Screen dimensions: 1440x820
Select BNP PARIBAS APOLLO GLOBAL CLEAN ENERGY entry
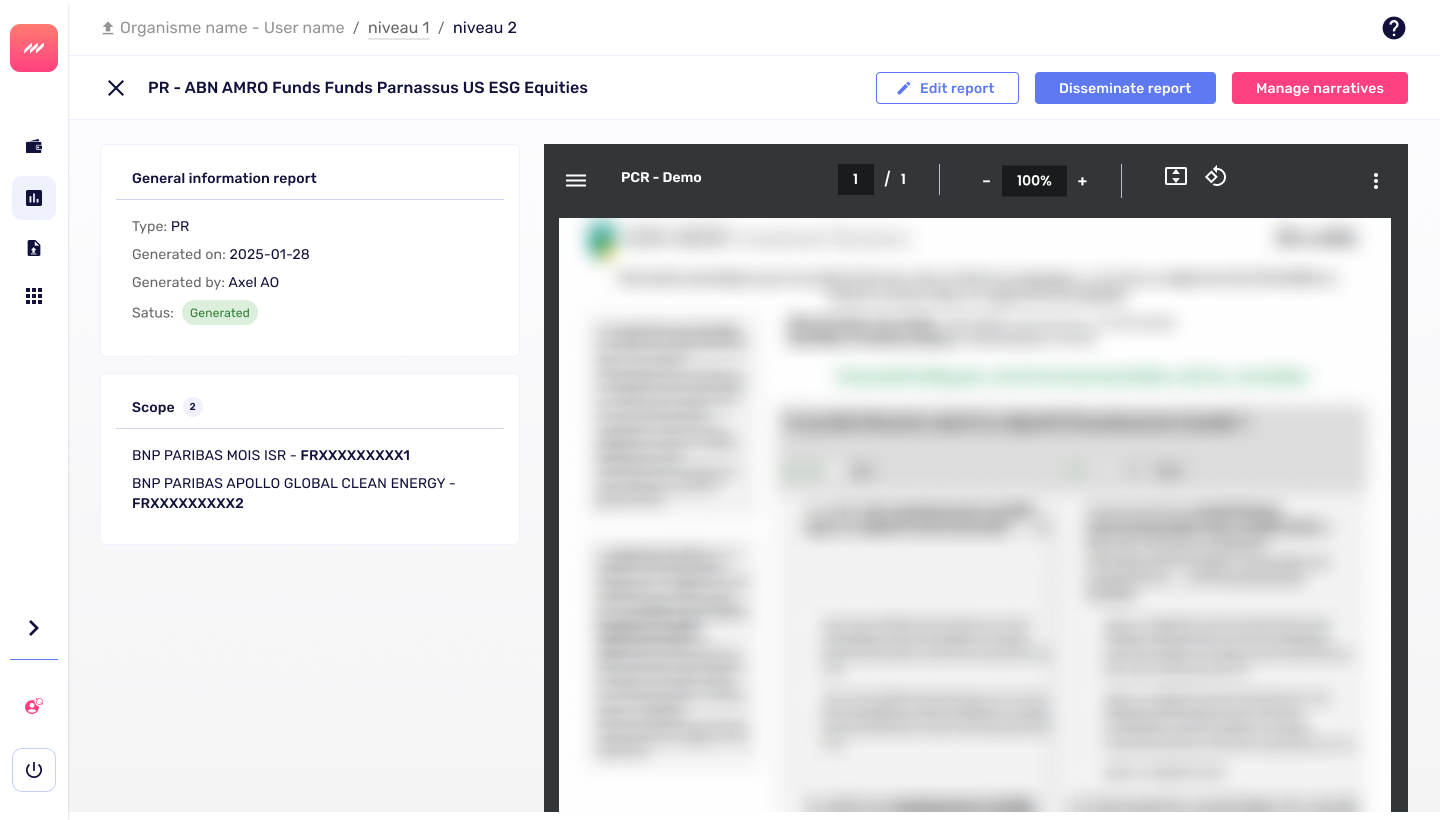[x=294, y=493]
